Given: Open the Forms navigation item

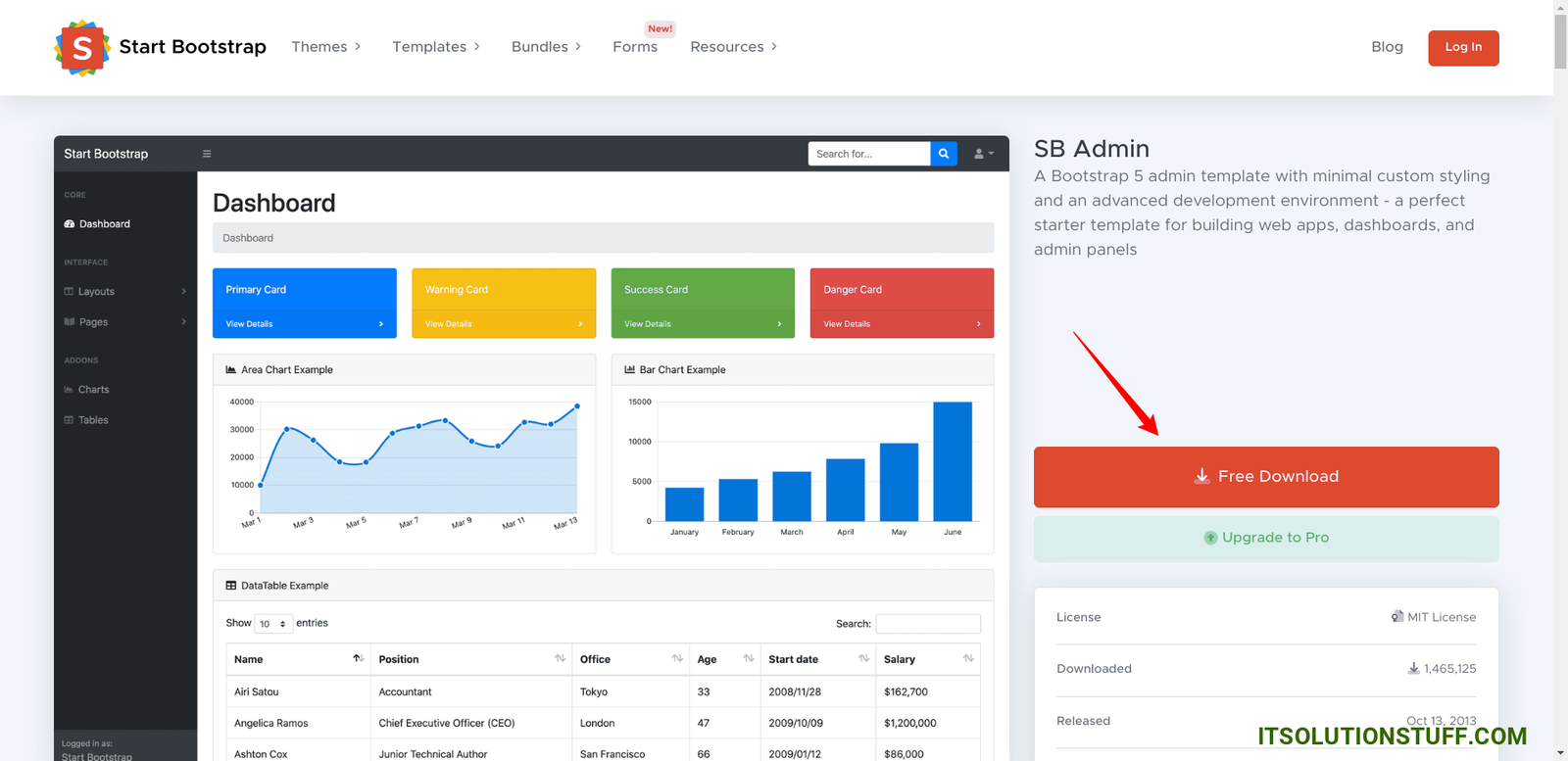Looking at the screenshot, I should coord(635,47).
